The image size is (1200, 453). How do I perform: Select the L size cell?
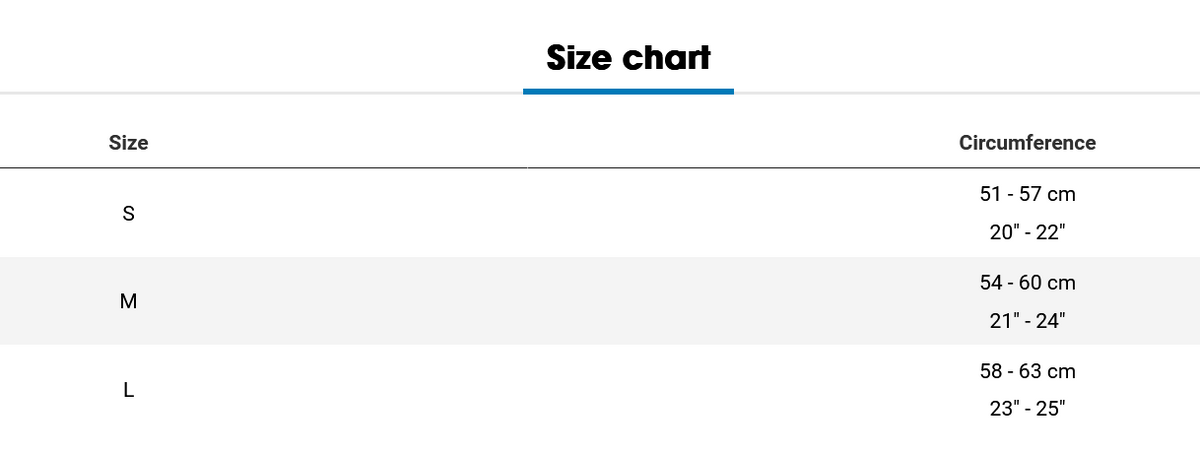[128, 390]
